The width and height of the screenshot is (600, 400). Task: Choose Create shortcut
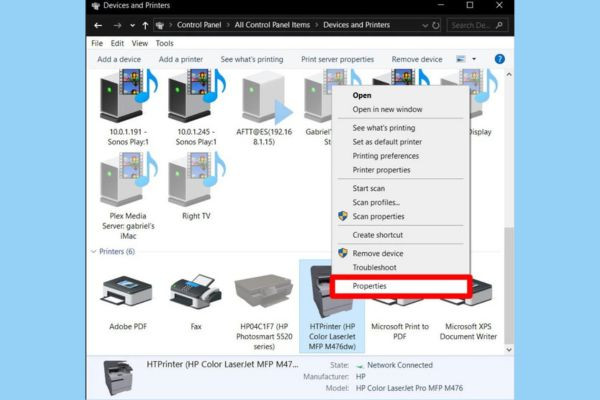400,235
